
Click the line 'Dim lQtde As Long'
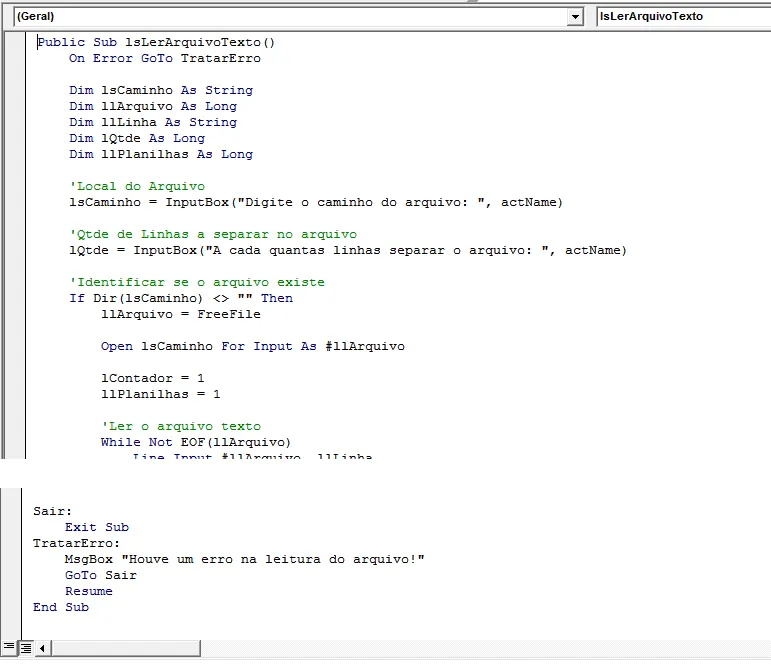(137, 138)
